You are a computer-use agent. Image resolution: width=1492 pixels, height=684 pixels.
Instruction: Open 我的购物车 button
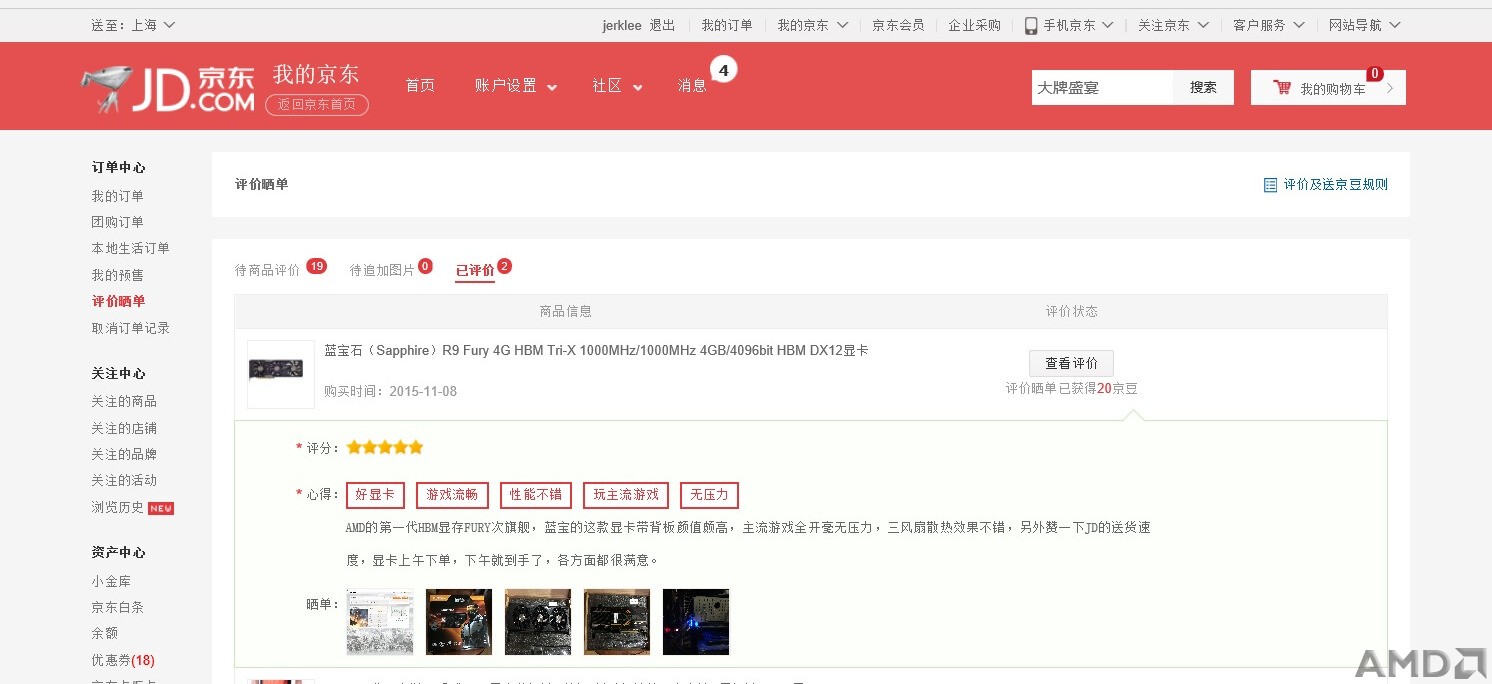pos(1328,88)
